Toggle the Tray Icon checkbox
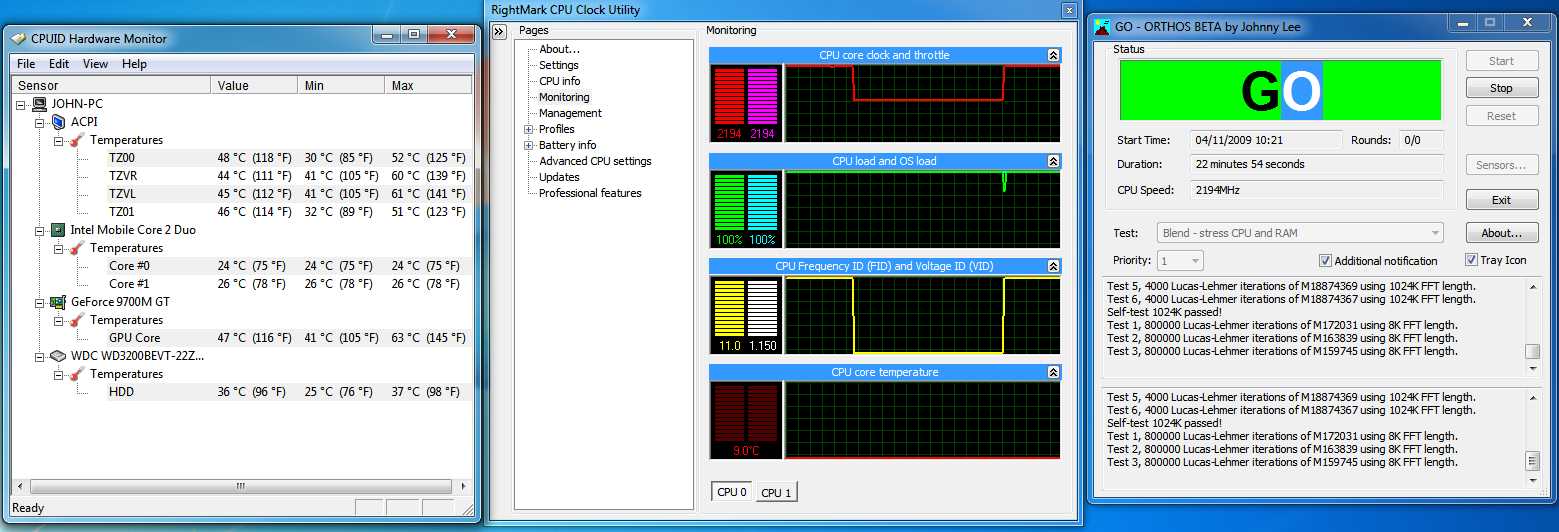This screenshot has height=532, width=1559. (x=1471, y=260)
